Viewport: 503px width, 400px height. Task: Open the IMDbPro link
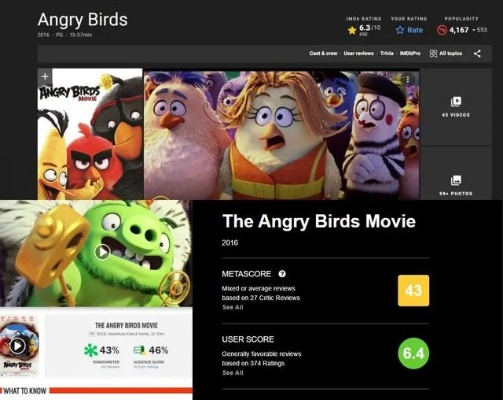coord(410,53)
